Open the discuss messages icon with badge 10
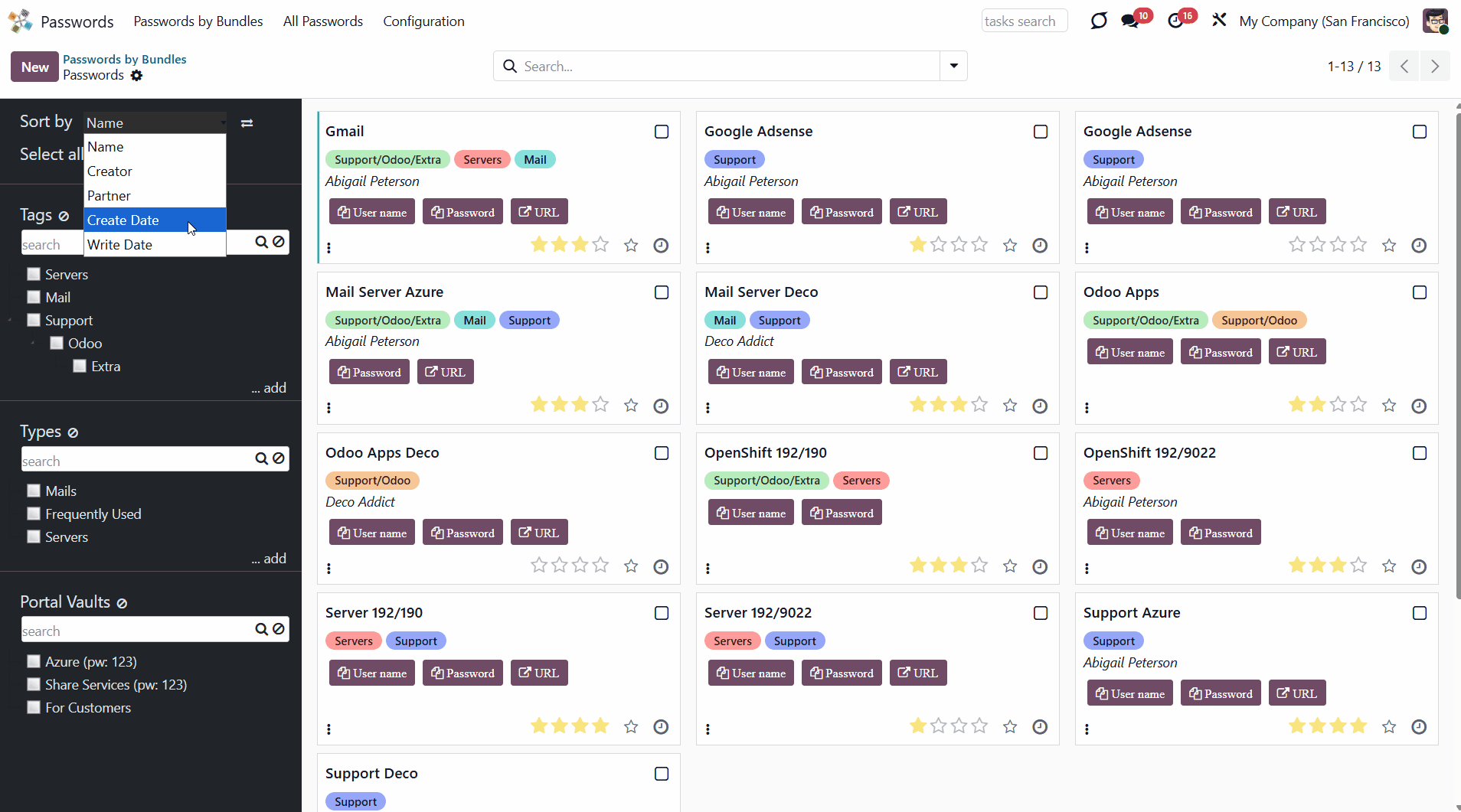This screenshot has width=1461, height=812. 1129,21
